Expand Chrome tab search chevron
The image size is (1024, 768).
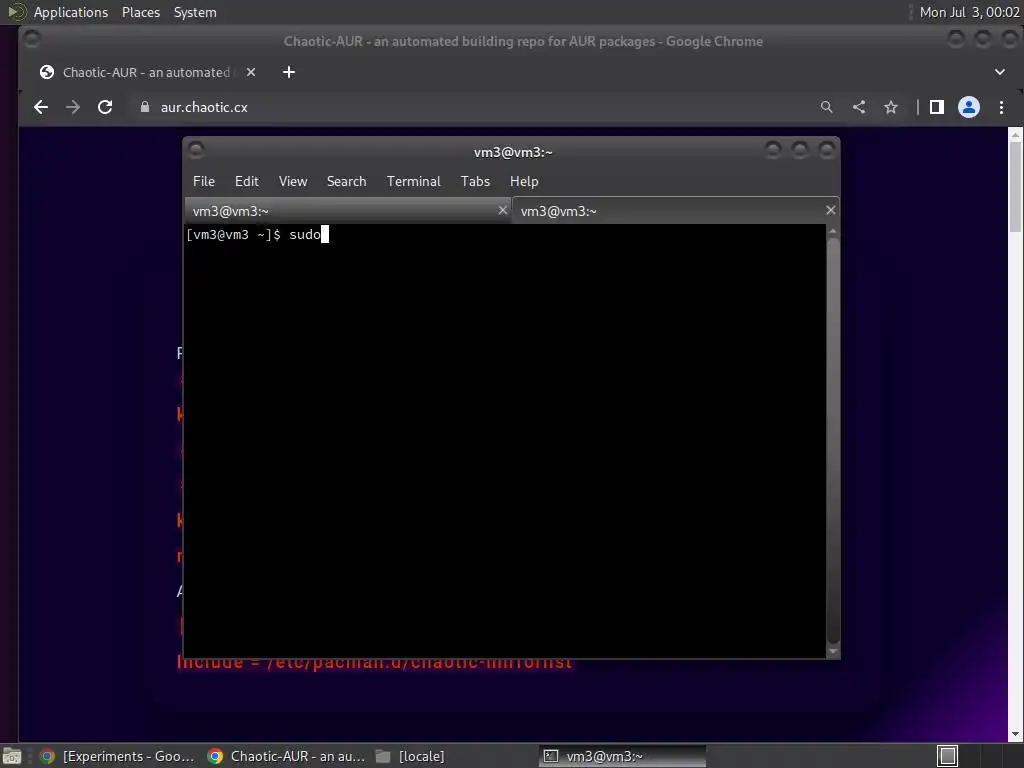pos(1000,72)
